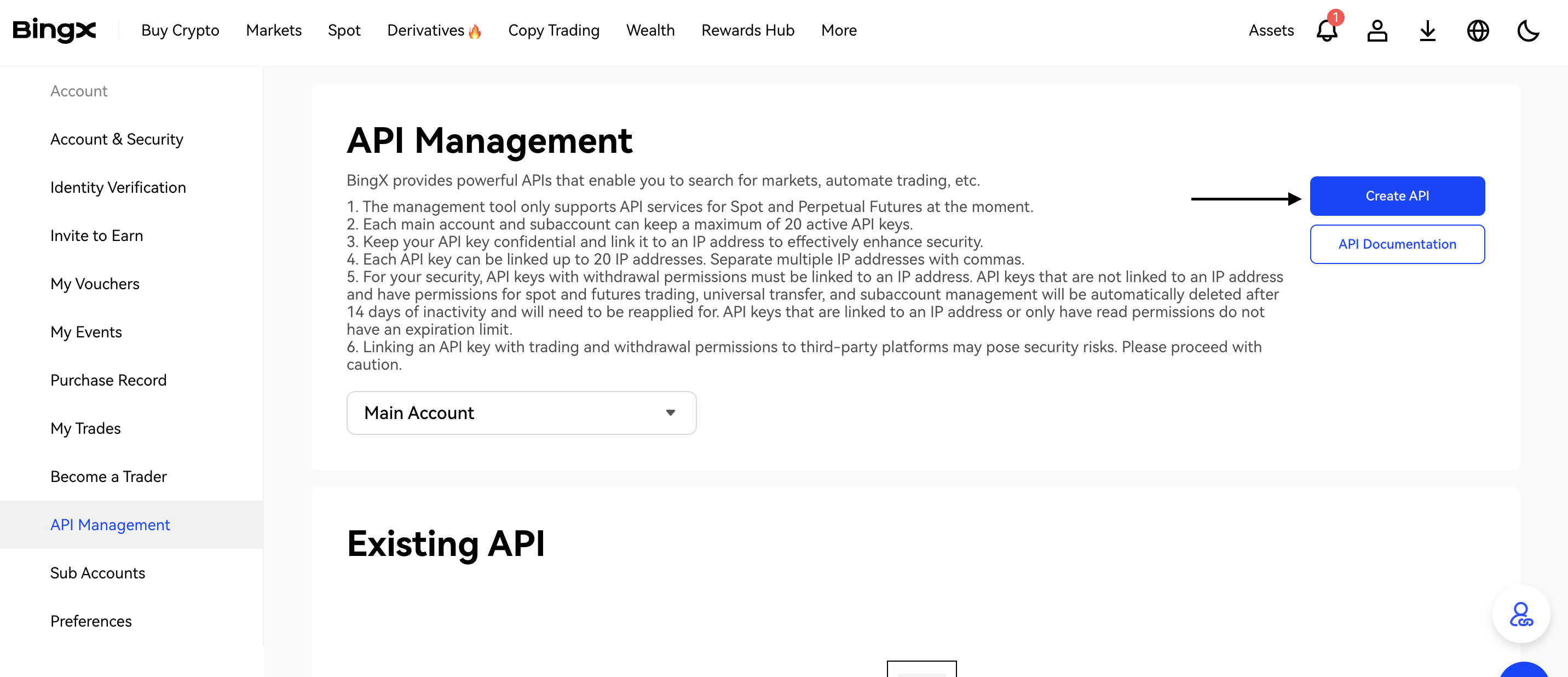Scroll down to Existing API section

pyautogui.click(x=447, y=544)
